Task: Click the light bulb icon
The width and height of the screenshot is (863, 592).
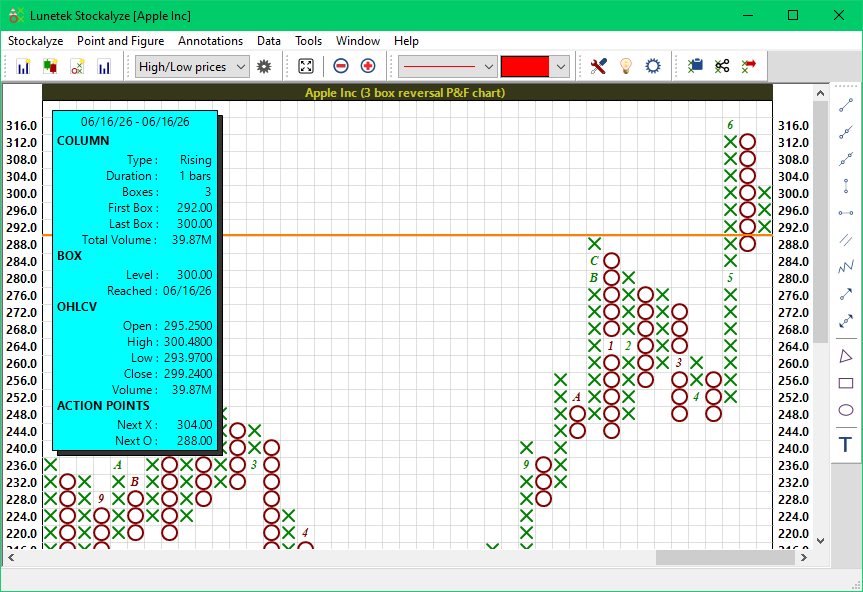Action: point(626,67)
